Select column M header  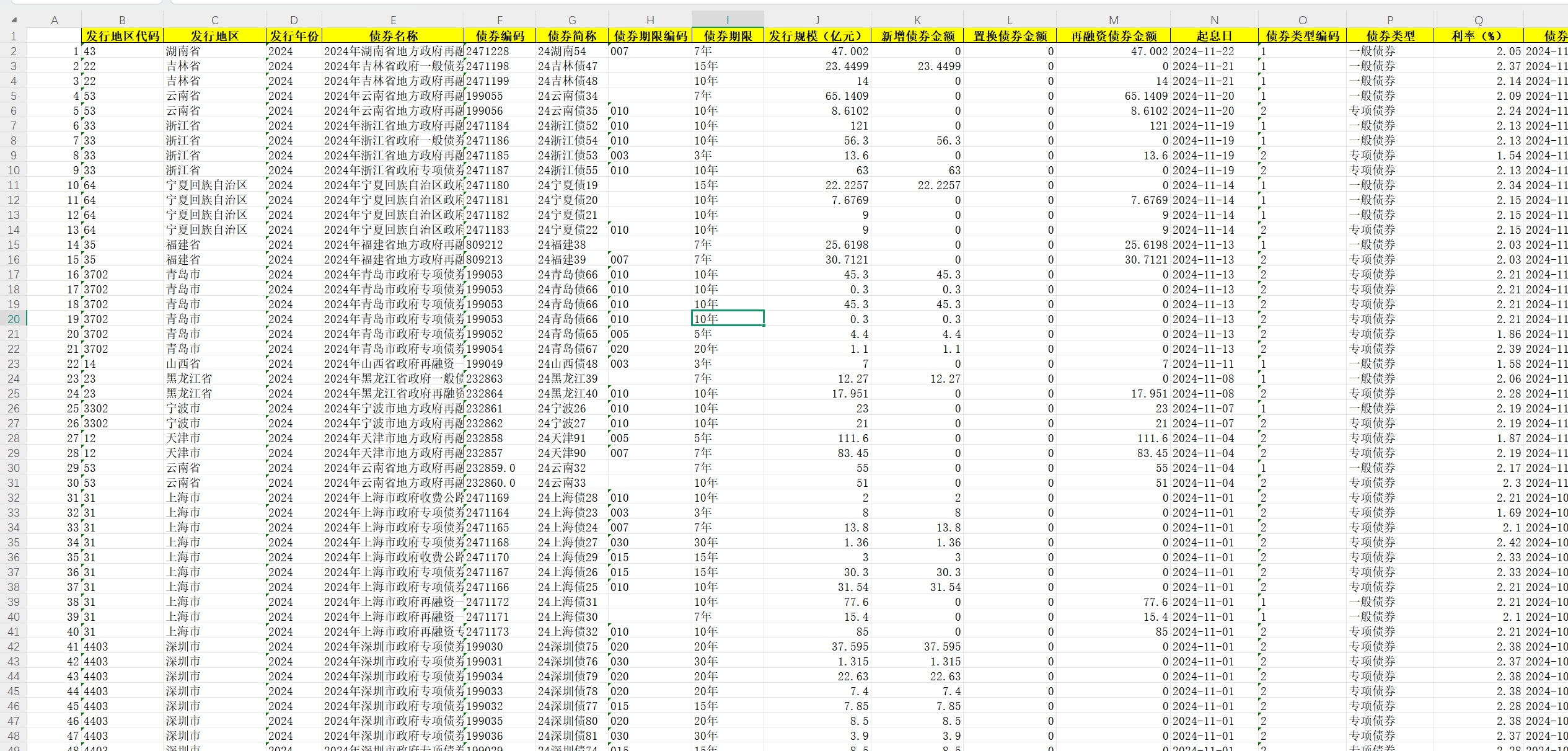pos(1113,20)
